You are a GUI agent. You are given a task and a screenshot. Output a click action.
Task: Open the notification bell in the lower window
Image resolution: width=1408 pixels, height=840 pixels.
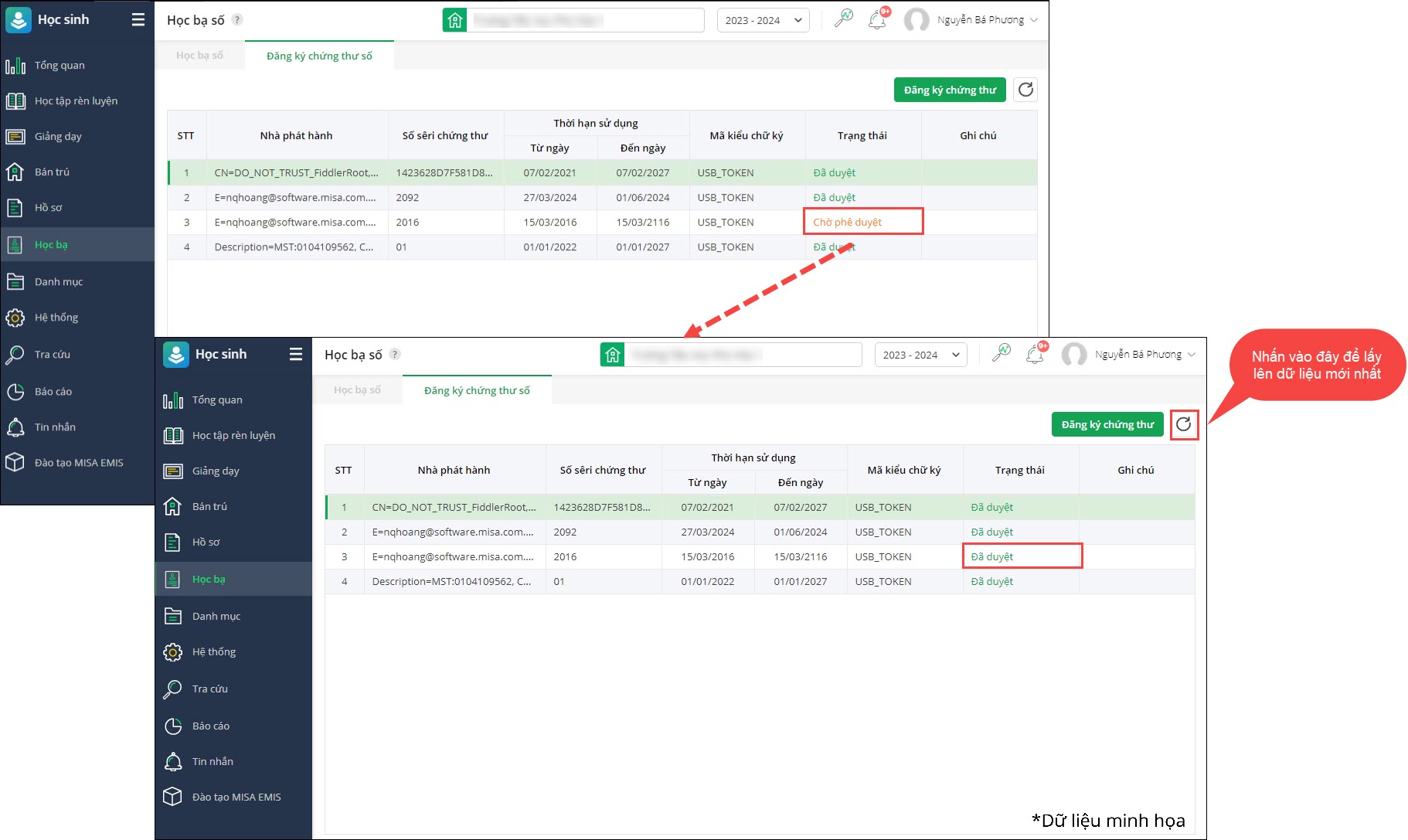1035,355
